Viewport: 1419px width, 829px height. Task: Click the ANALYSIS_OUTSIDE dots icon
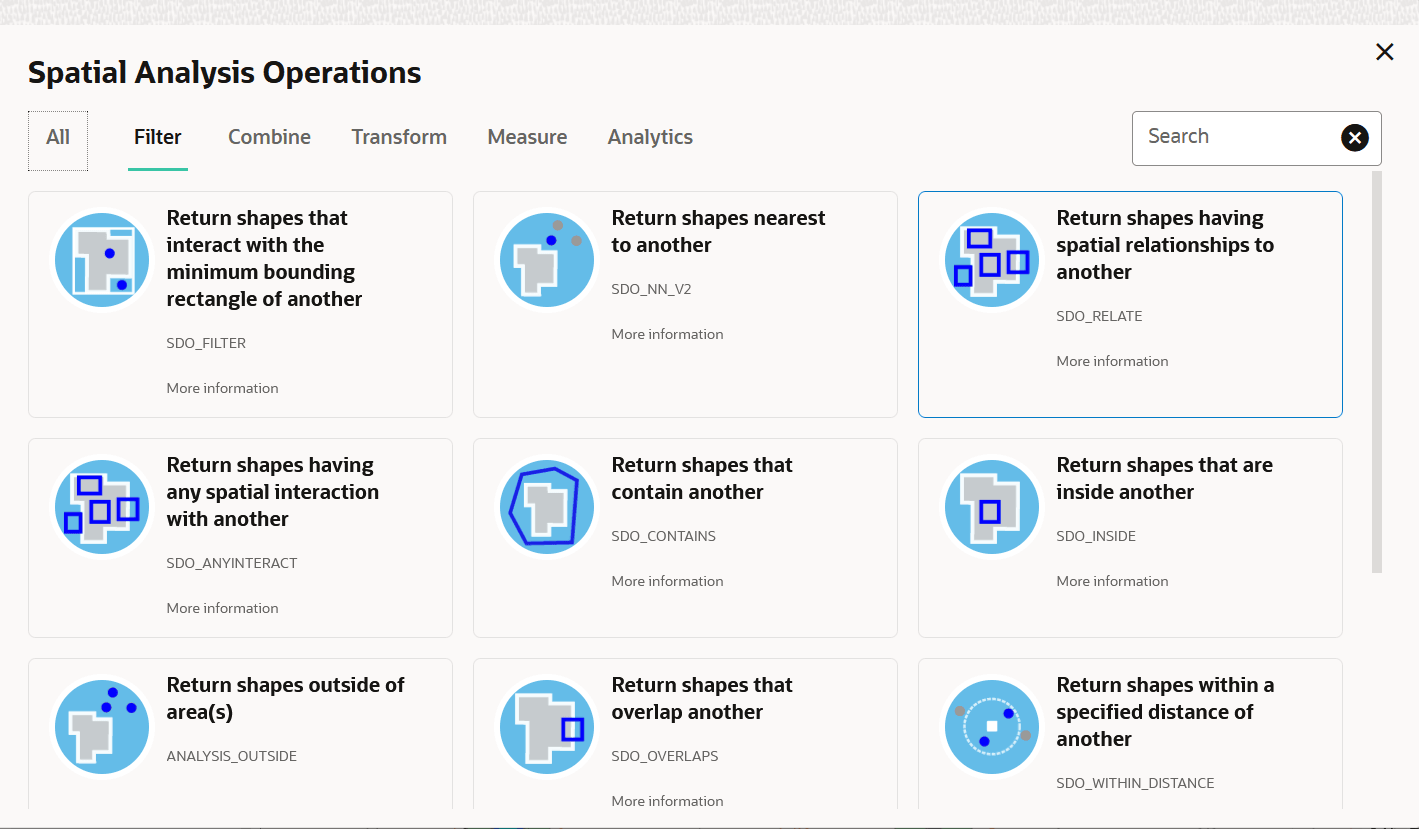tap(102, 727)
